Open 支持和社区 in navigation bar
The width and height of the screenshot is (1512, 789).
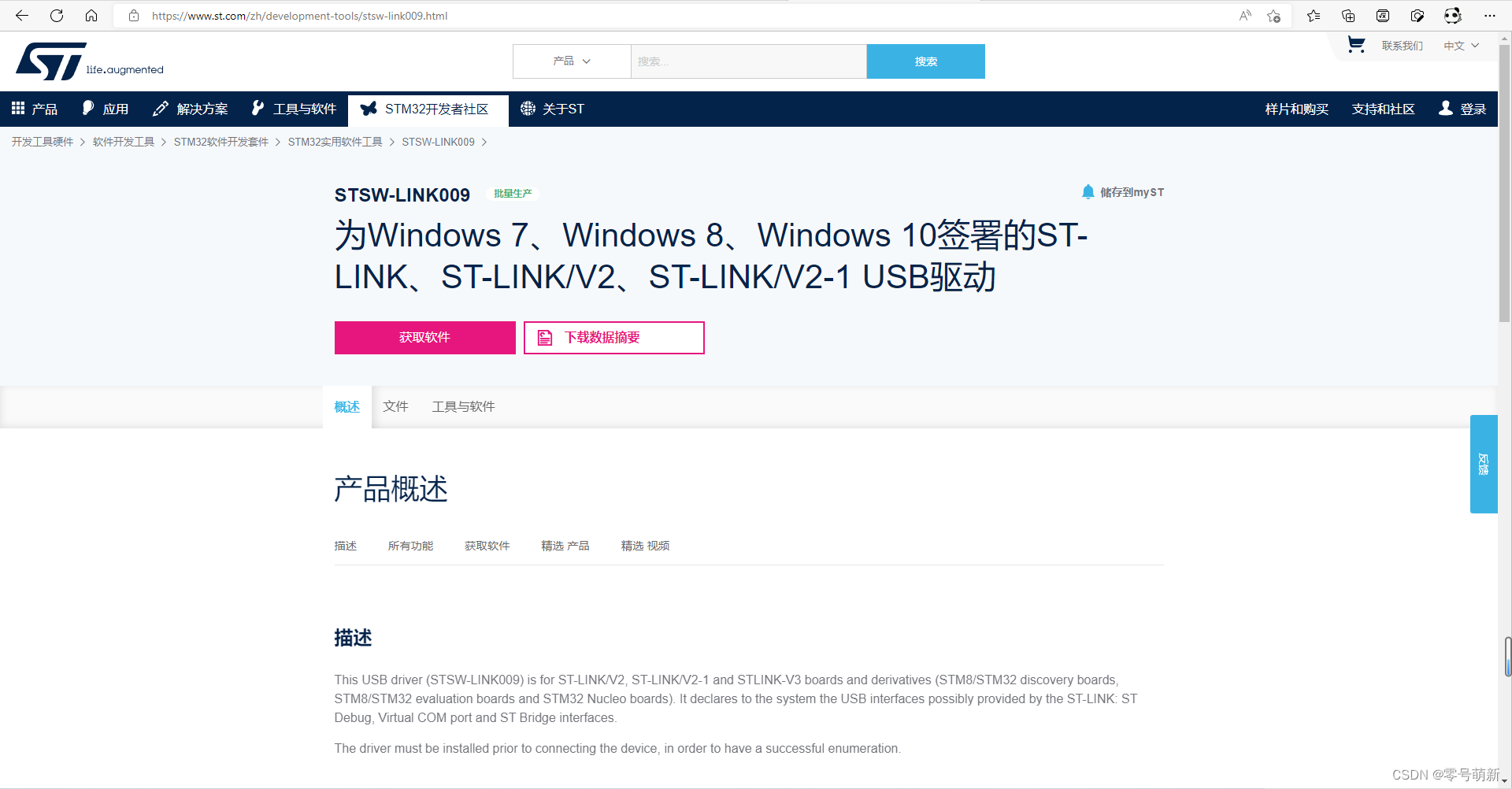(1384, 109)
